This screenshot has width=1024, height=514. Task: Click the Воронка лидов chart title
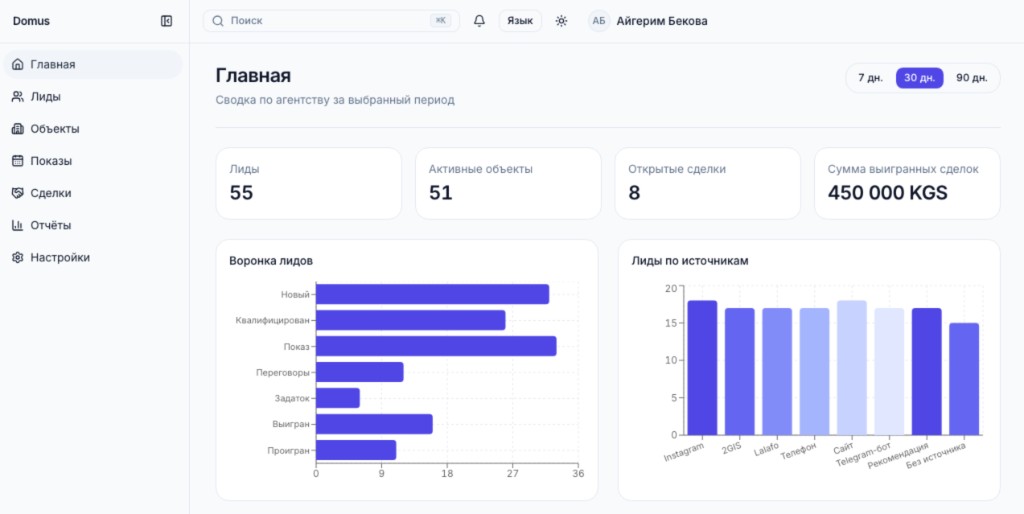[271, 261]
